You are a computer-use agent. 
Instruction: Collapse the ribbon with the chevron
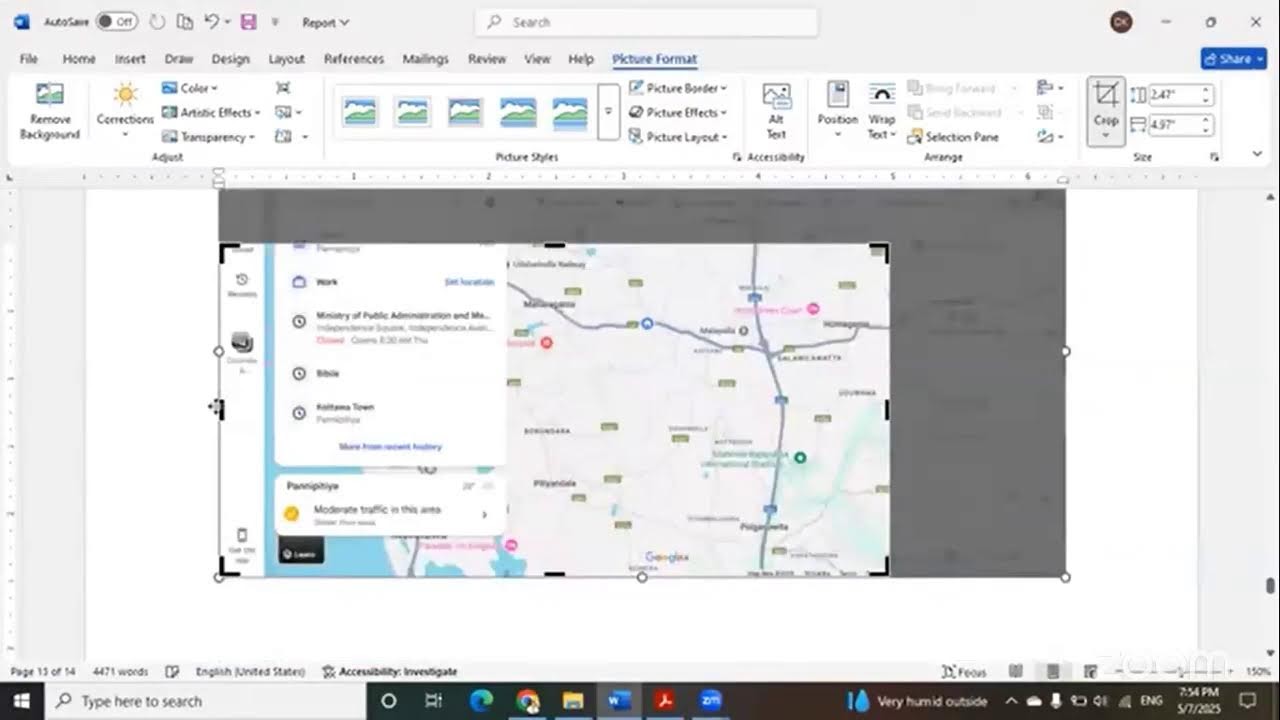click(x=1257, y=154)
